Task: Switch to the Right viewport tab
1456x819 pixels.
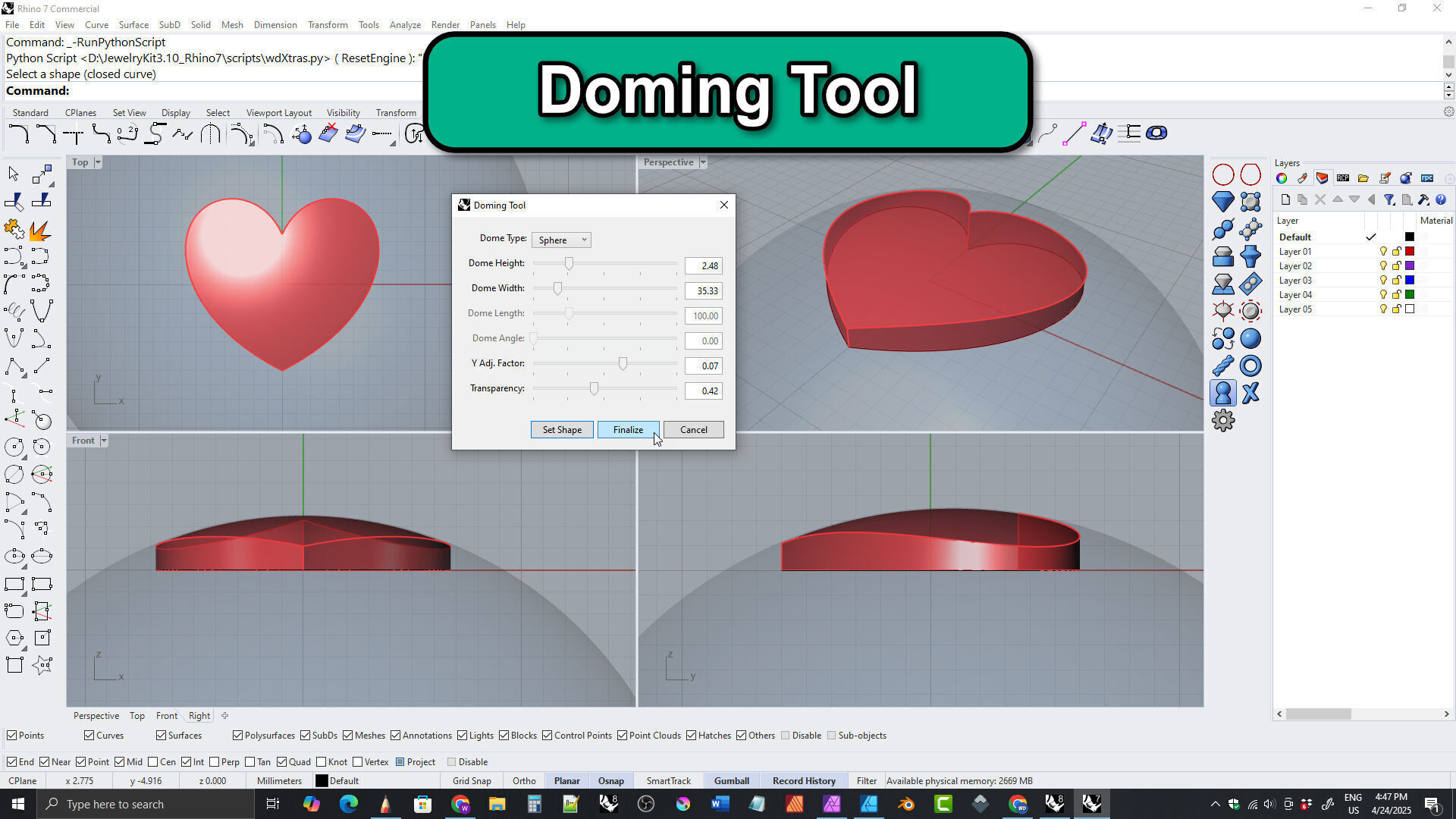Action: point(199,716)
